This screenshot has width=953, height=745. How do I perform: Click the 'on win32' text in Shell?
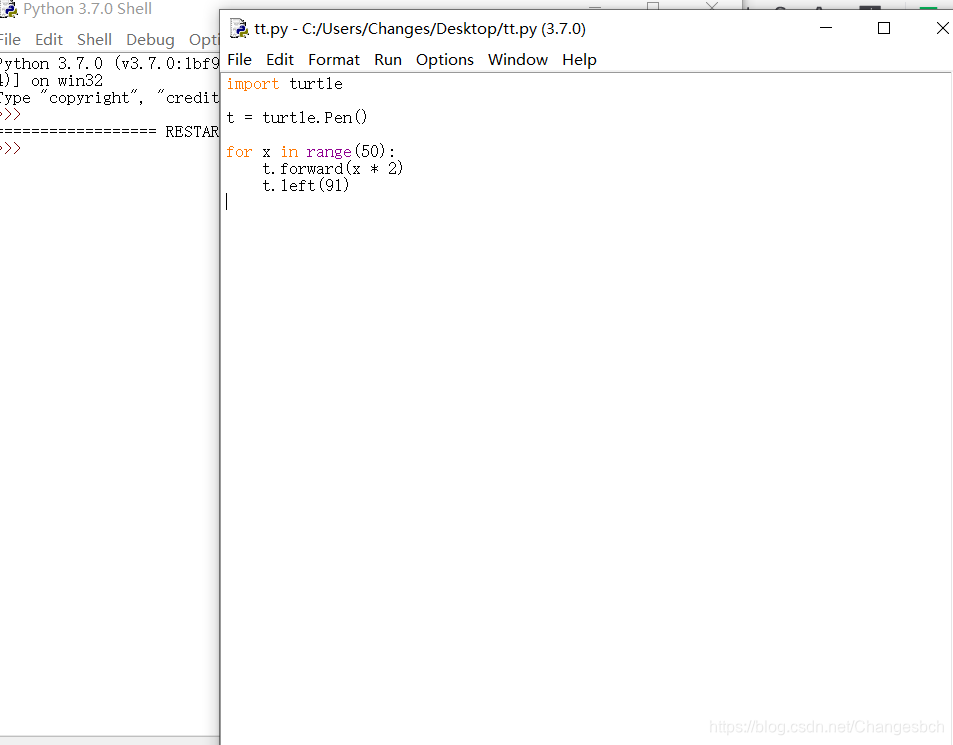pos(67,80)
